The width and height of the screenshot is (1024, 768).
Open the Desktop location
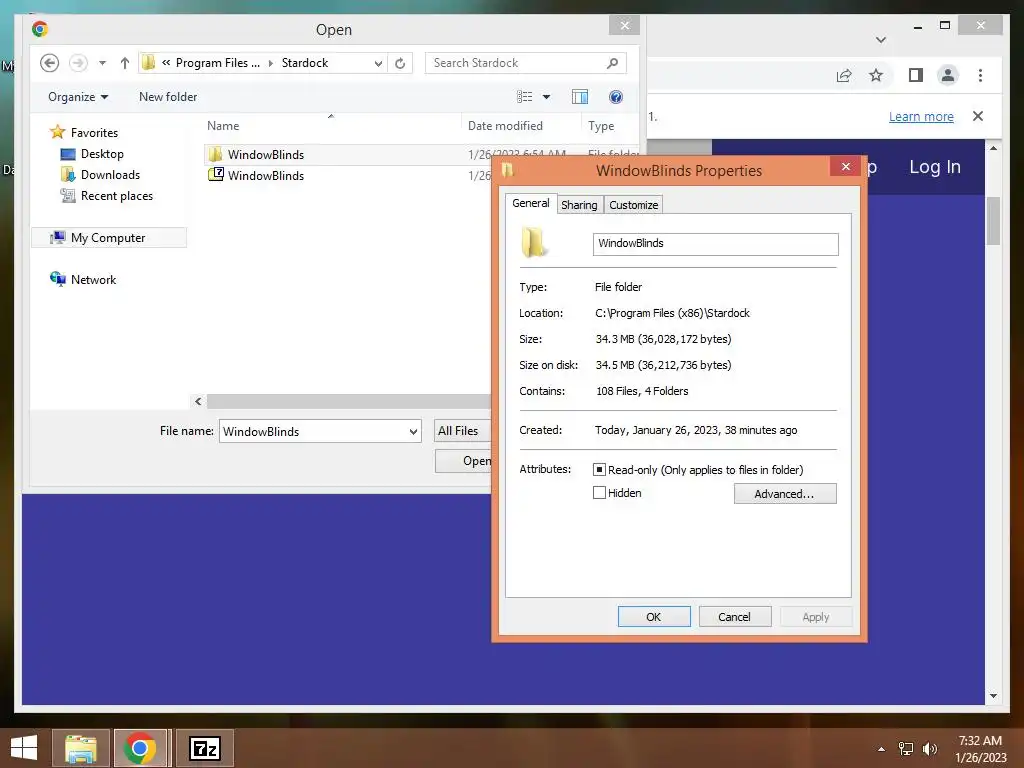coord(92,153)
